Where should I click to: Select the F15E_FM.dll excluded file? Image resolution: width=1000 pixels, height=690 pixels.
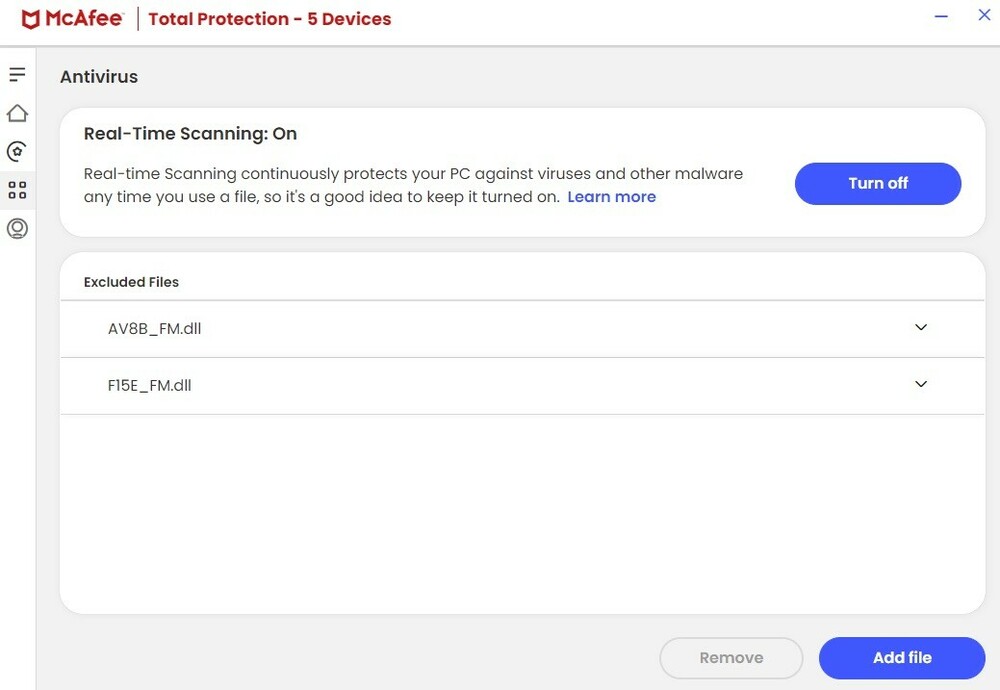(150, 385)
